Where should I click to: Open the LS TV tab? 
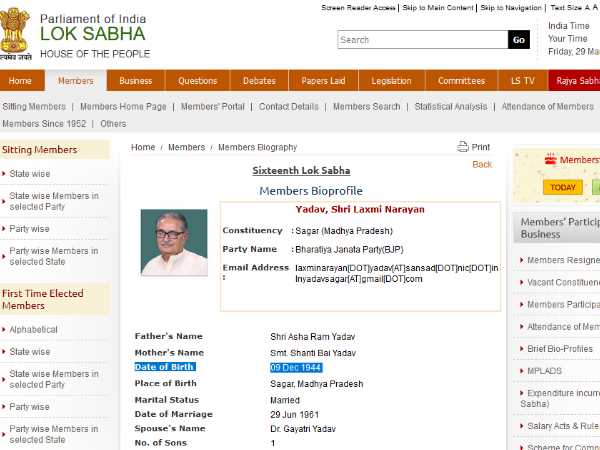[x=523, y=81]
